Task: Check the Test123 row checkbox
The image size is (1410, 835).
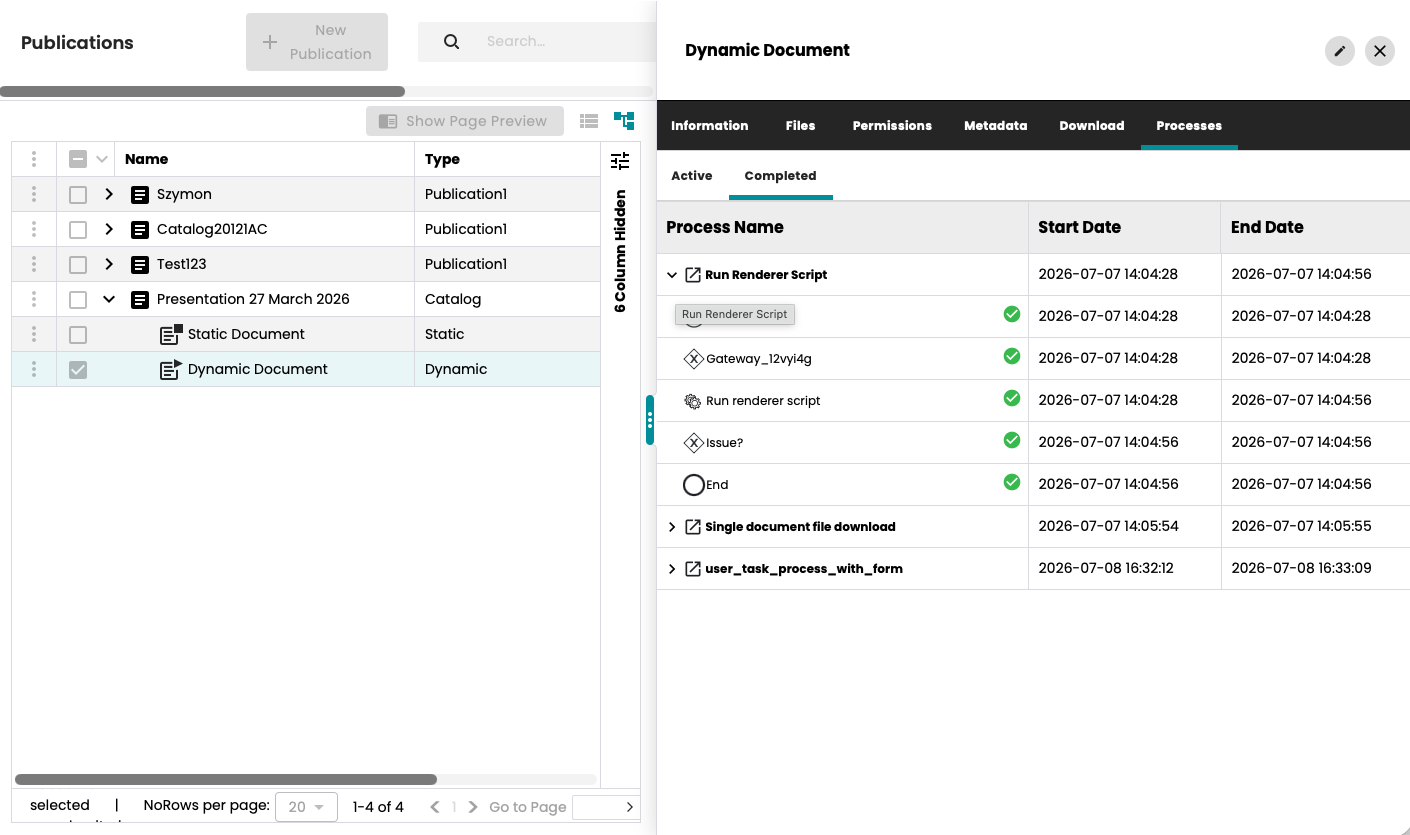Action: [78, 265]
